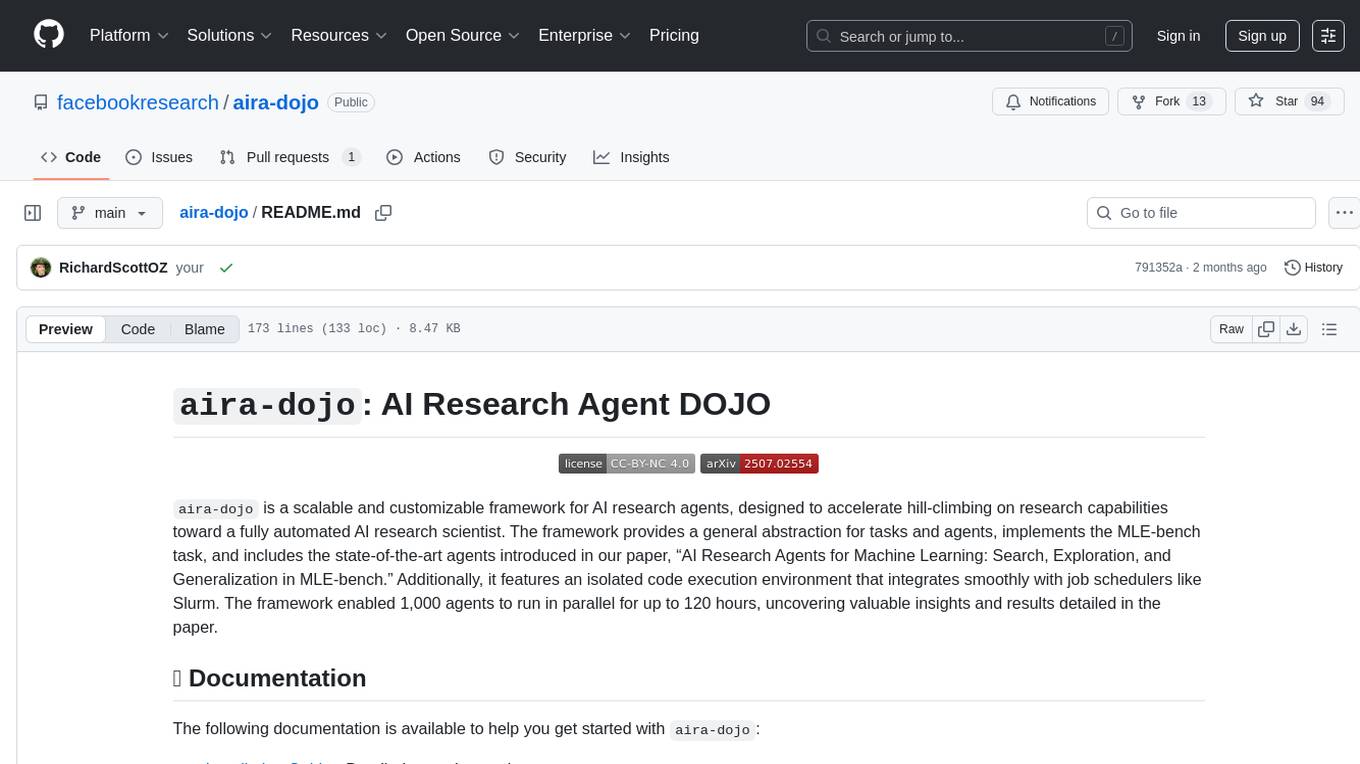The image size is (1360, 764).
Task: Expand the file tree side panel
Action: [33, 213]
